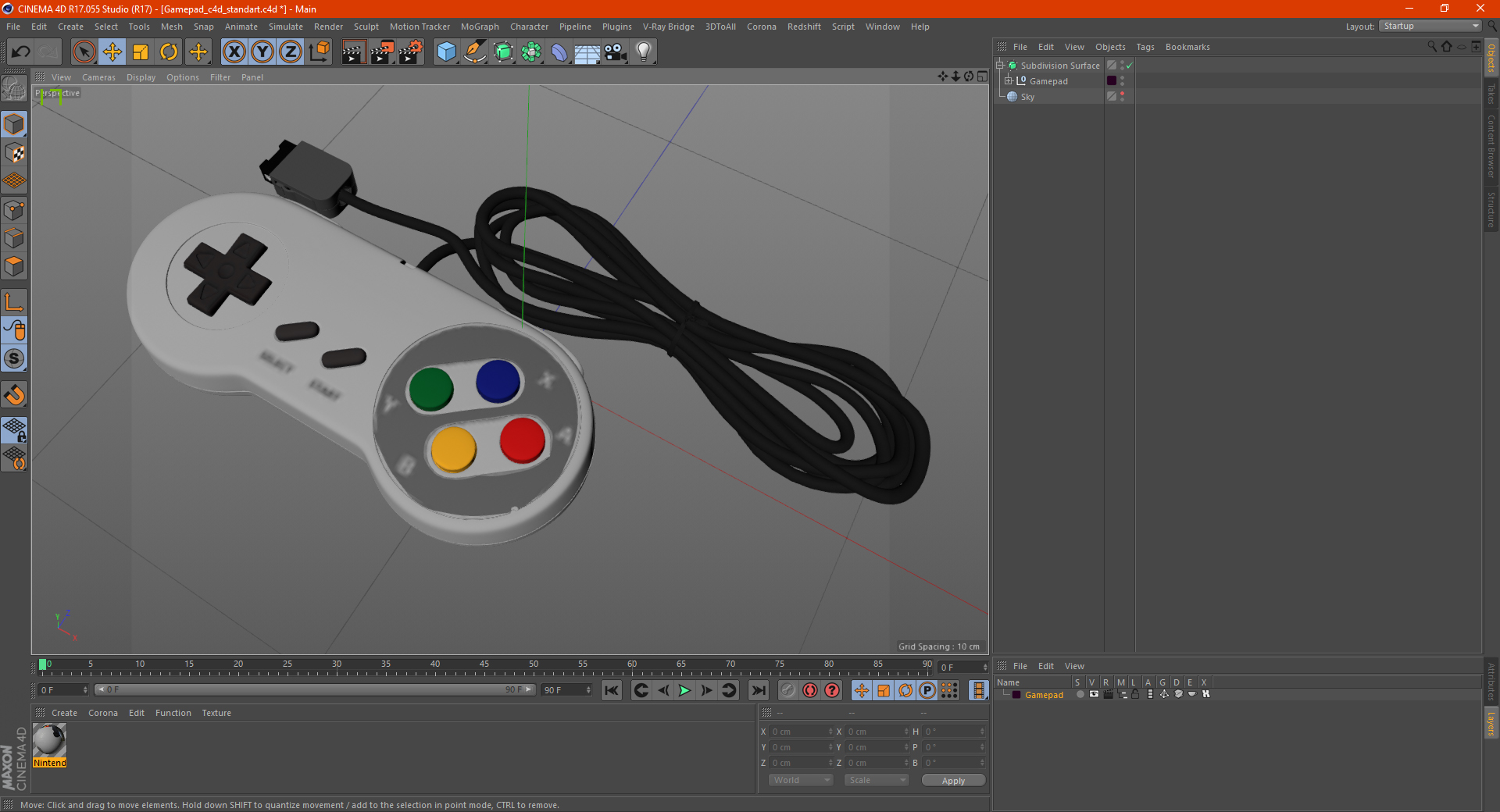Open the Scale mode dropdown
The height and width of the screenshot is (812, 1500).
point(877,780)
